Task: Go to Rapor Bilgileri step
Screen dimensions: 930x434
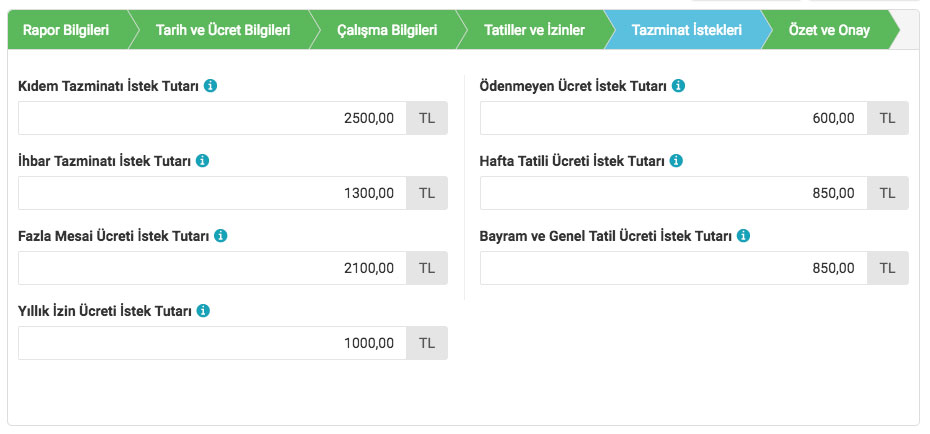Action: (66, 30)
